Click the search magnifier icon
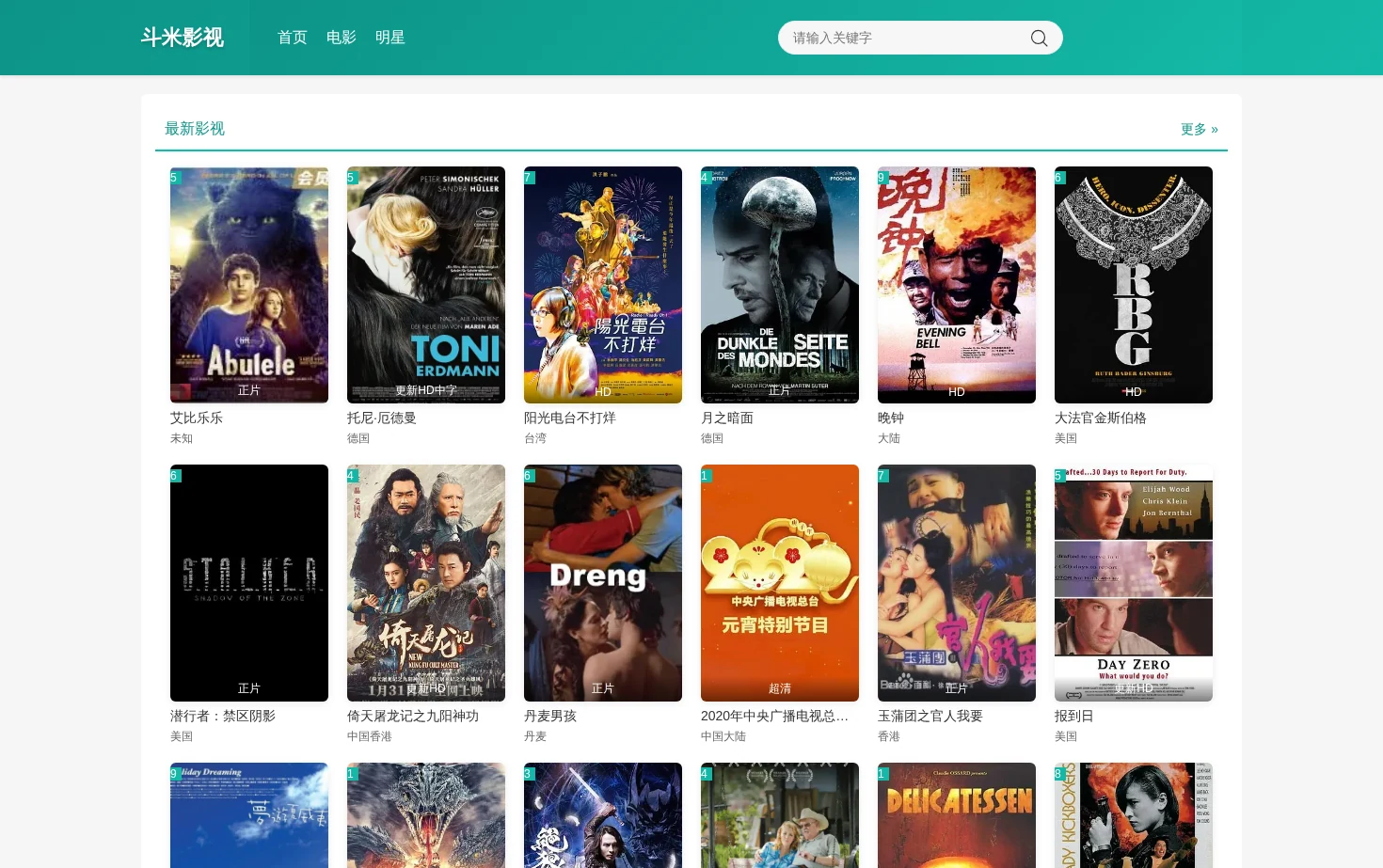Screen dimensions: 1383x868 coord(1039,38)
